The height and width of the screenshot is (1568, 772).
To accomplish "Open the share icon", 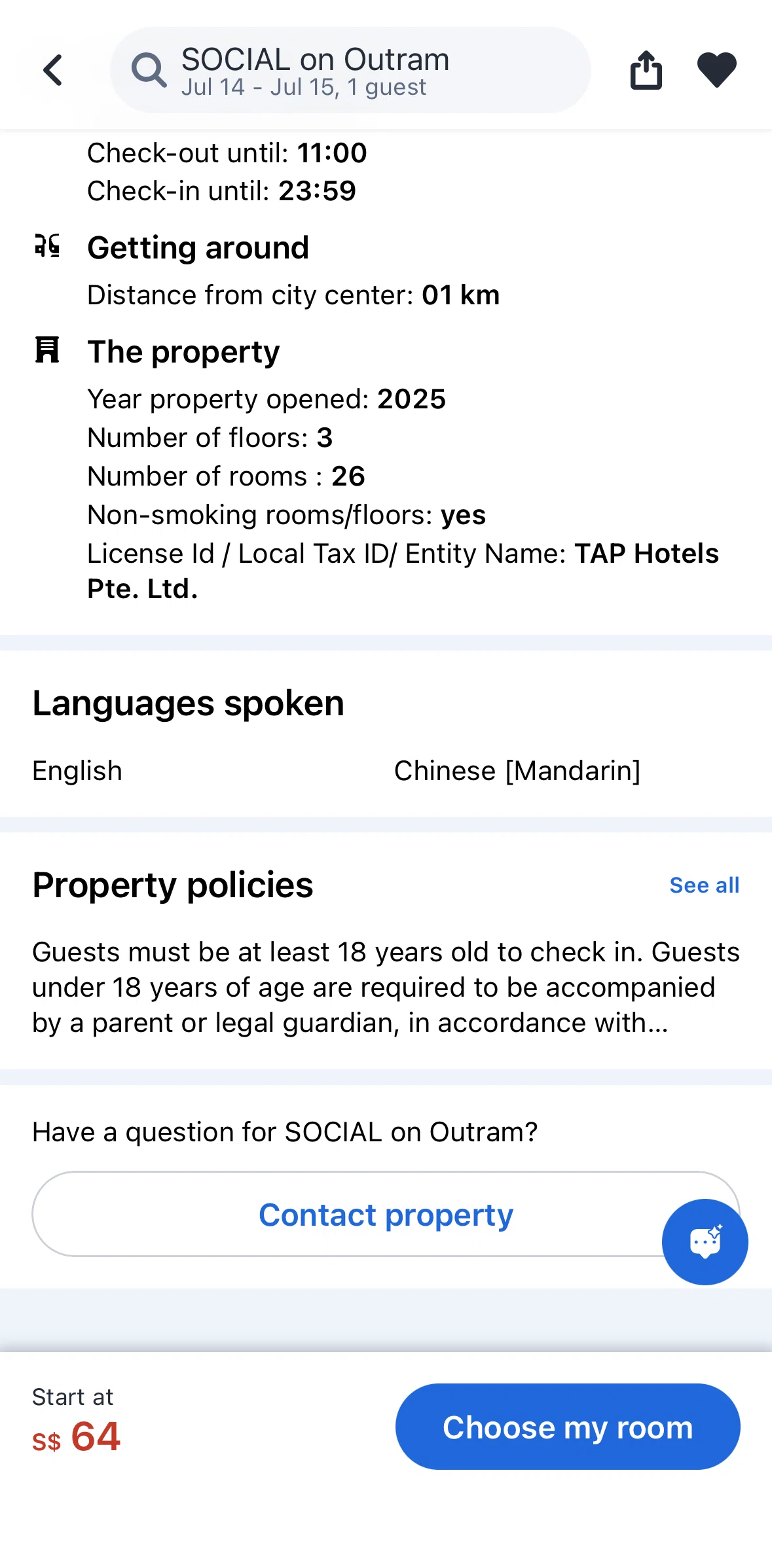I will click(646, 69).
